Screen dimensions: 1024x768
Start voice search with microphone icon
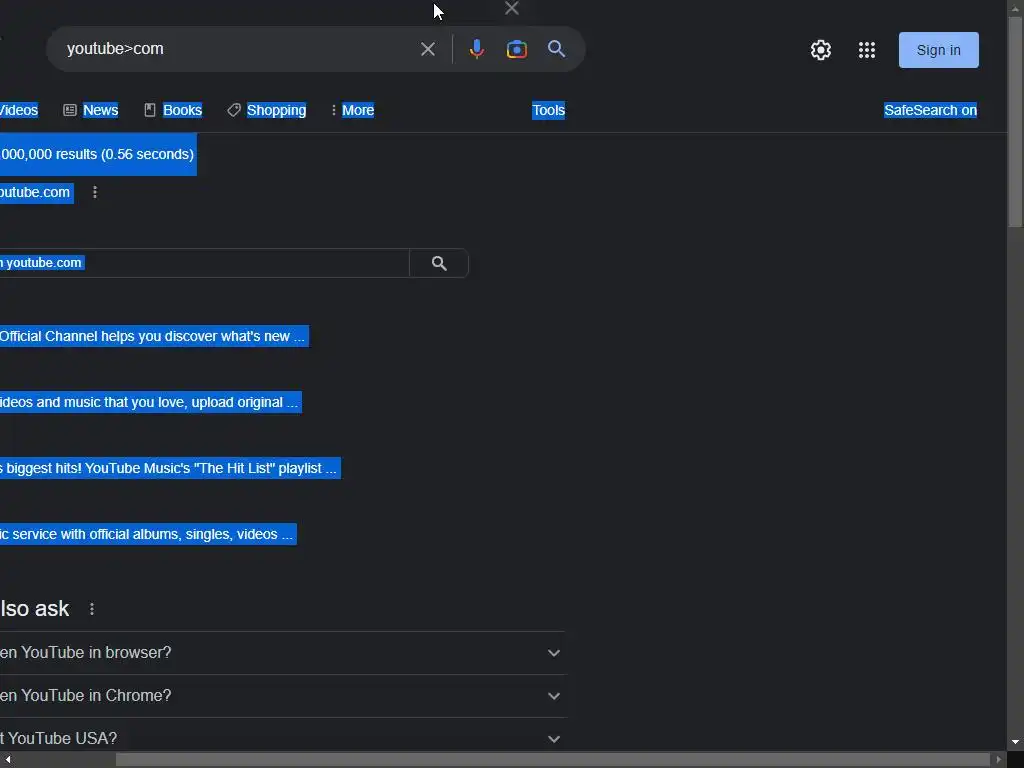pyautogui.click(x=477, y=49)
